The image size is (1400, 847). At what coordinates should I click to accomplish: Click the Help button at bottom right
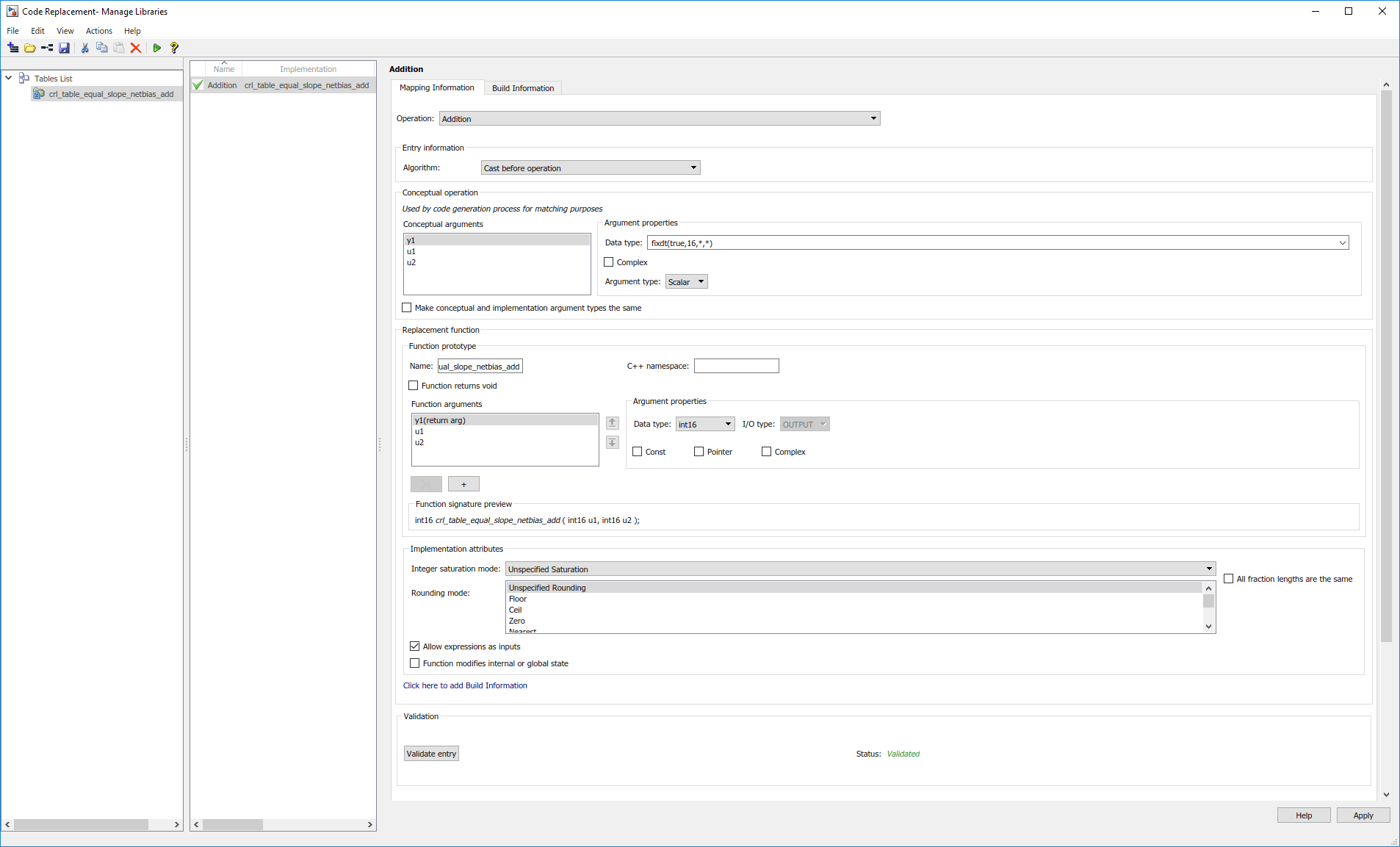pos(1304,815)
